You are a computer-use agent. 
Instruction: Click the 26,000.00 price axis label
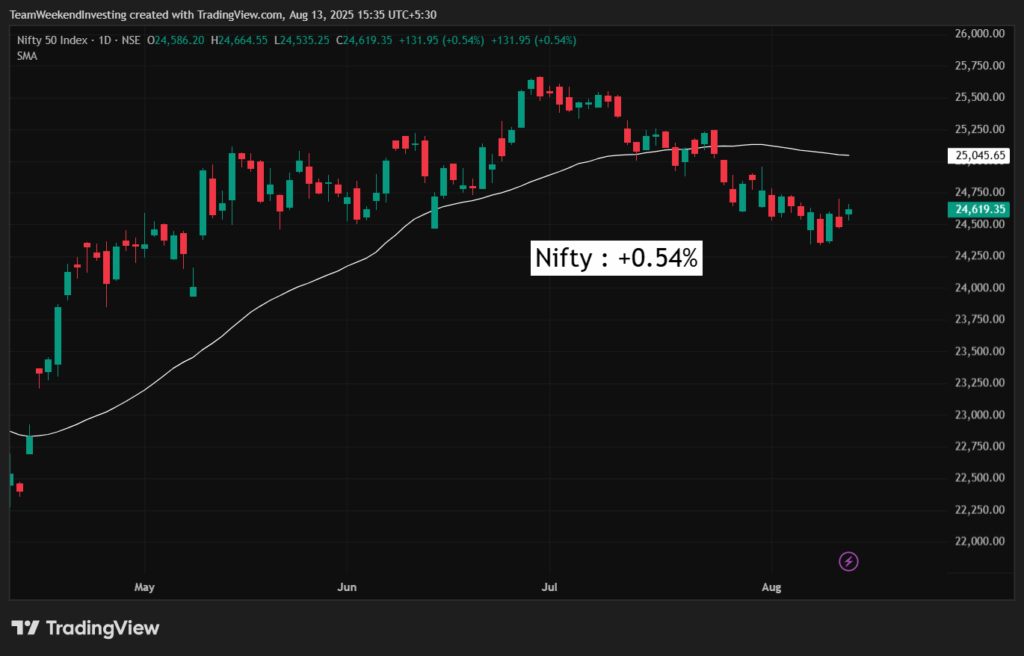tap(980, 34)
